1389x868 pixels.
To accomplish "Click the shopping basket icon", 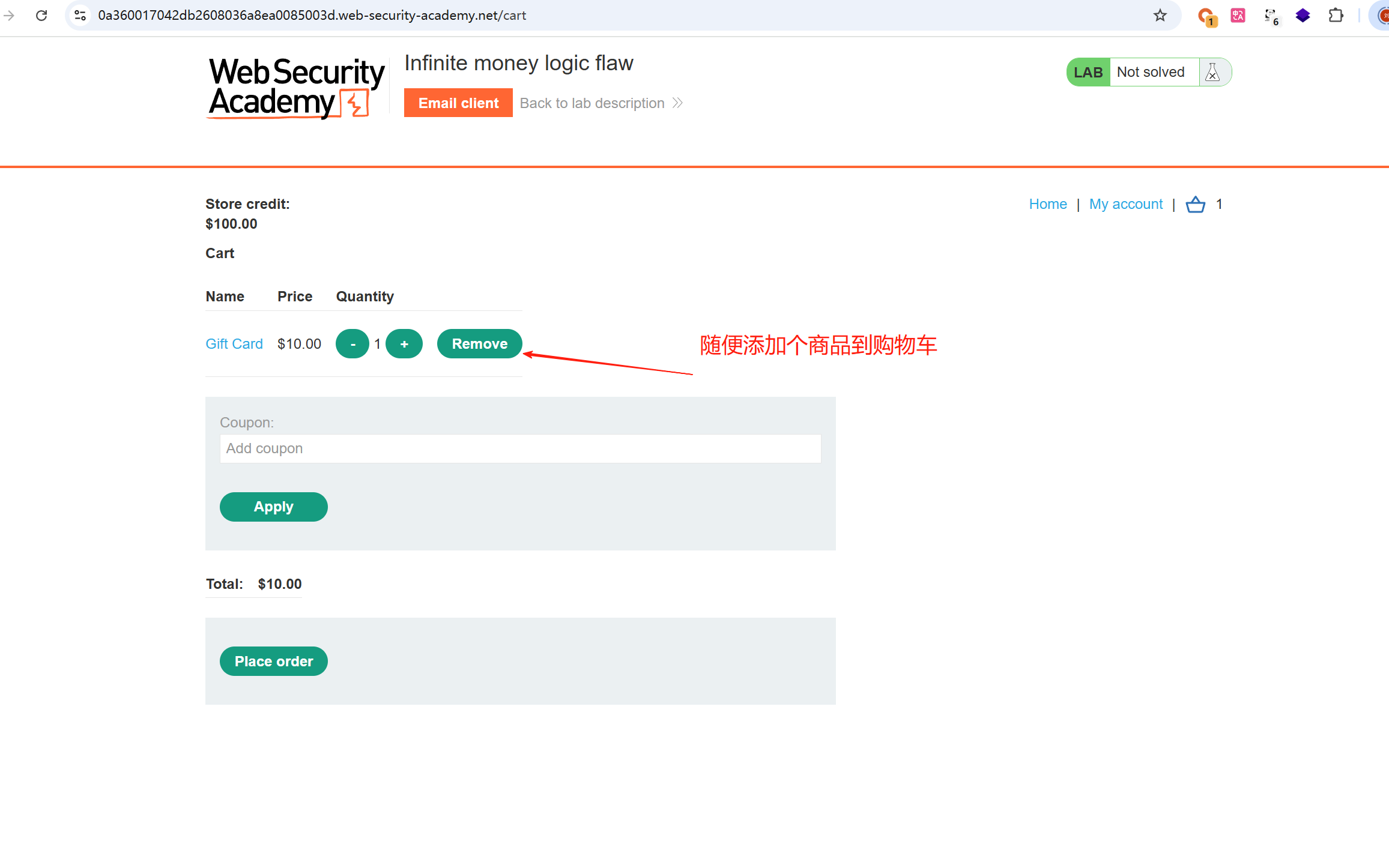I will (x=1195, y=205).
